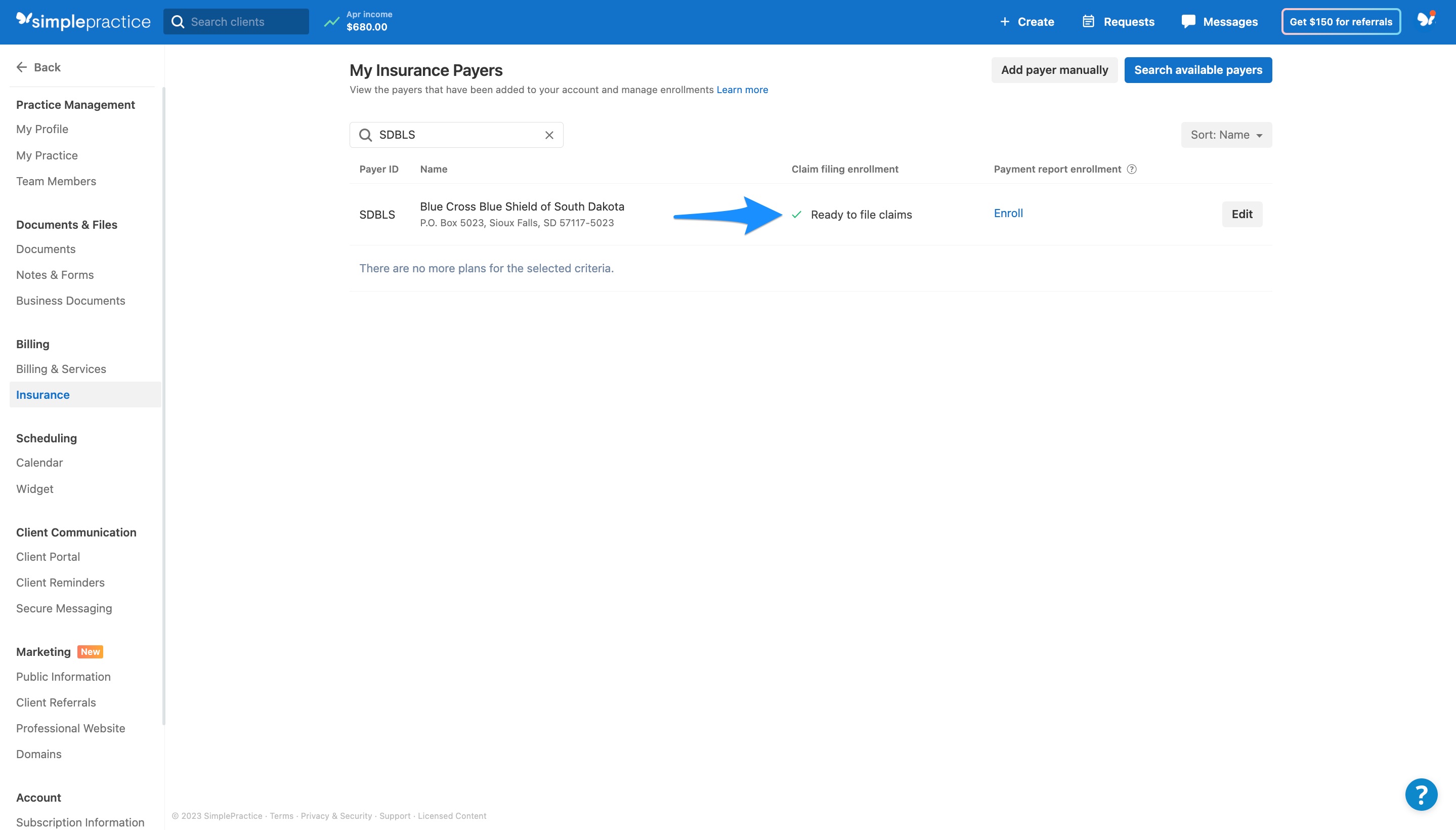Open the help question mark bubble
This screenshot has height=830, width=1456.
pos(1421,794)
